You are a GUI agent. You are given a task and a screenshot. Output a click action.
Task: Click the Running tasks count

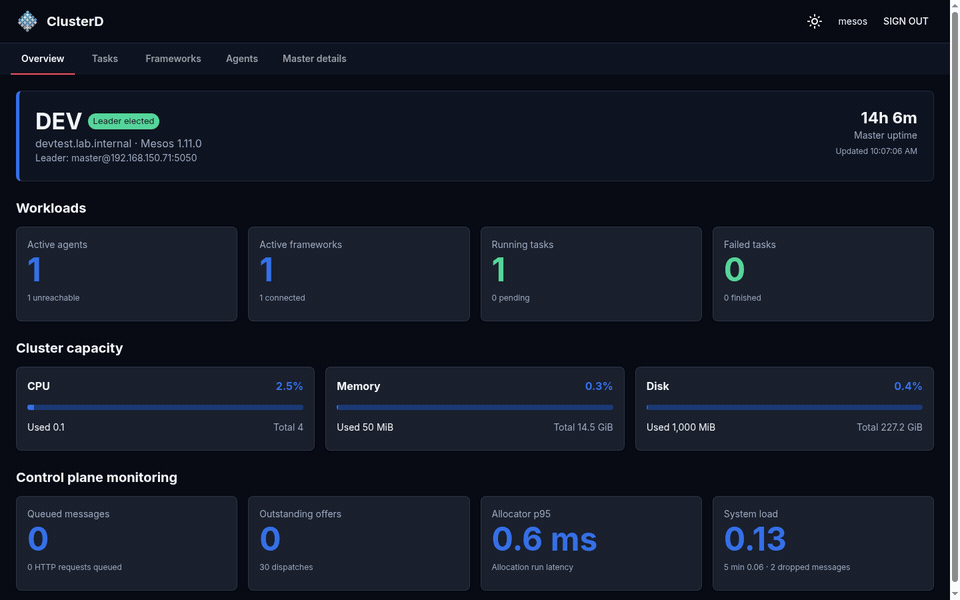click(499, 269)
